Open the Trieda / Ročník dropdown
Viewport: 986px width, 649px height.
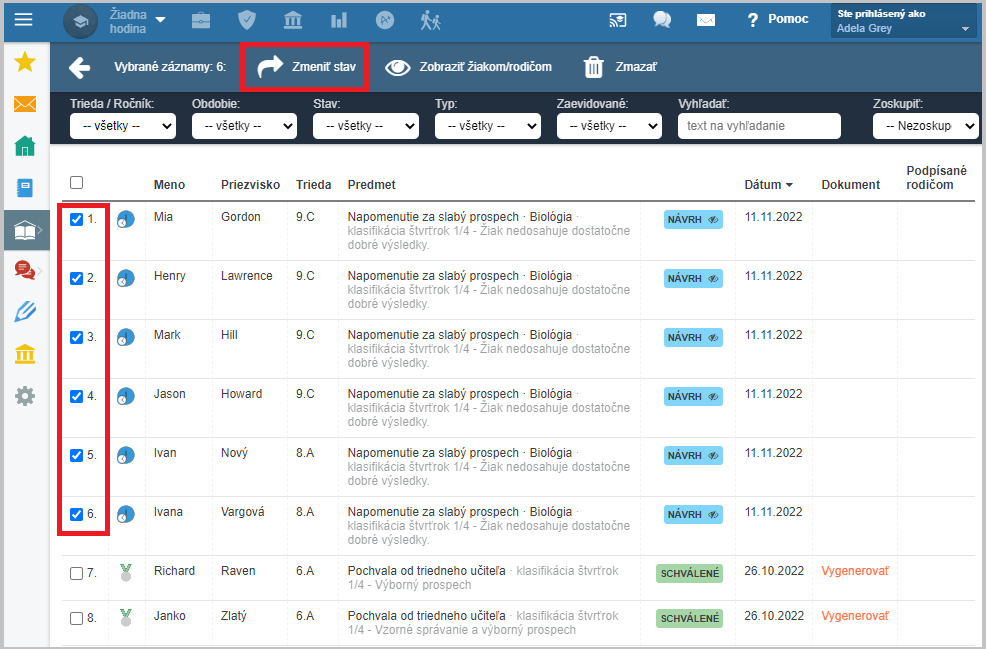[123, 126]
